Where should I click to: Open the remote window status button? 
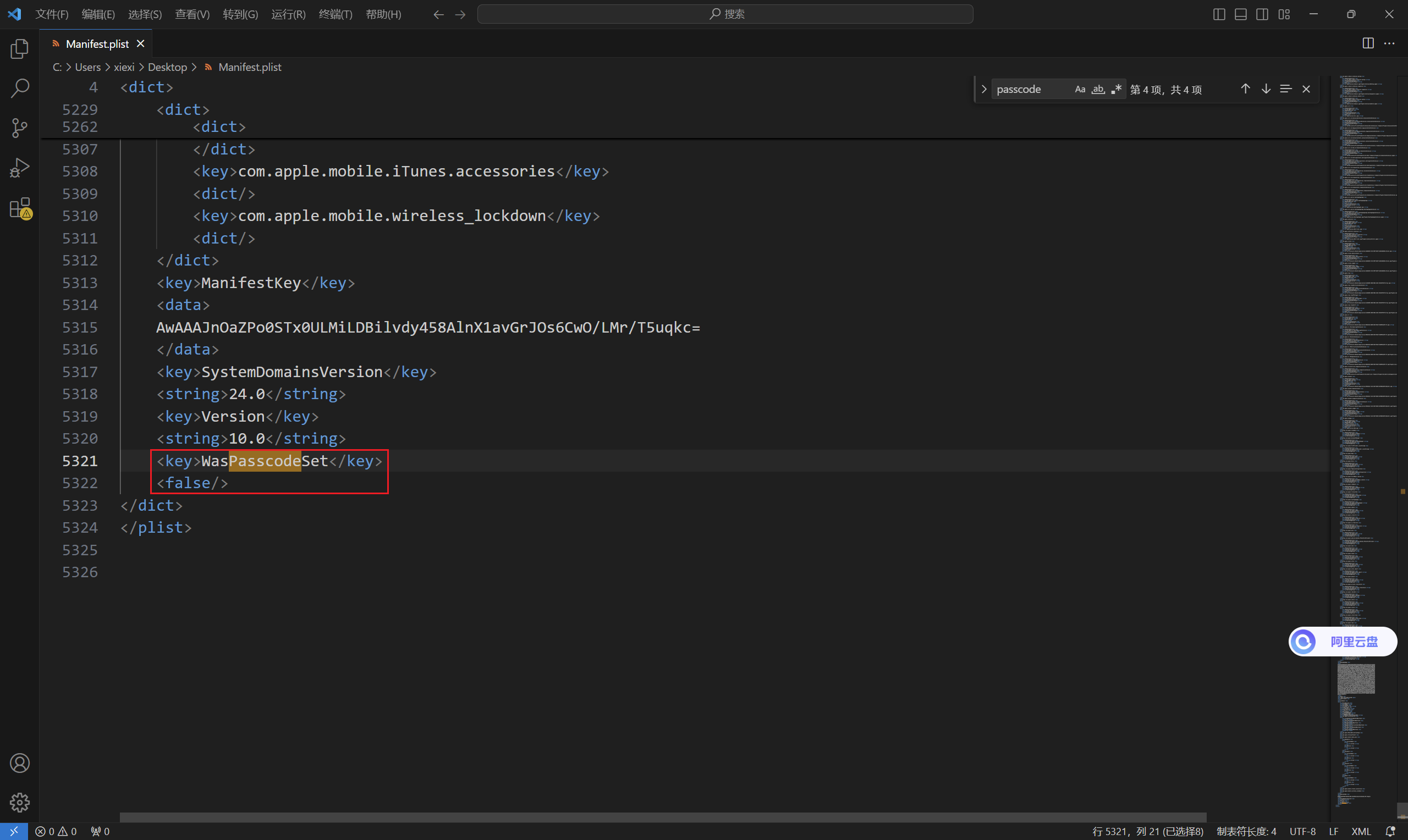coord(14,832)
